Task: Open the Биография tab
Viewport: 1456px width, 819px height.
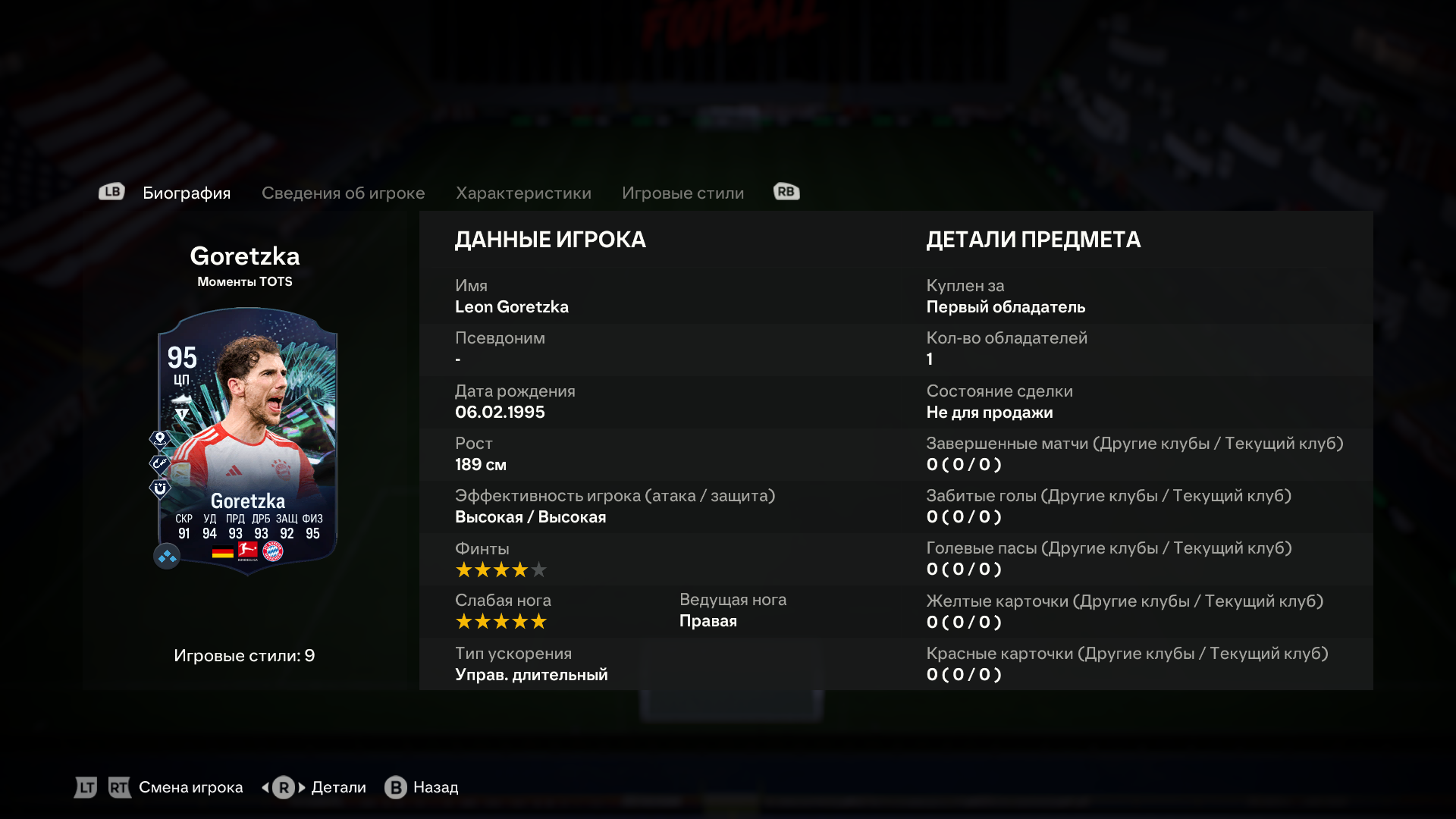Action: 187,193
